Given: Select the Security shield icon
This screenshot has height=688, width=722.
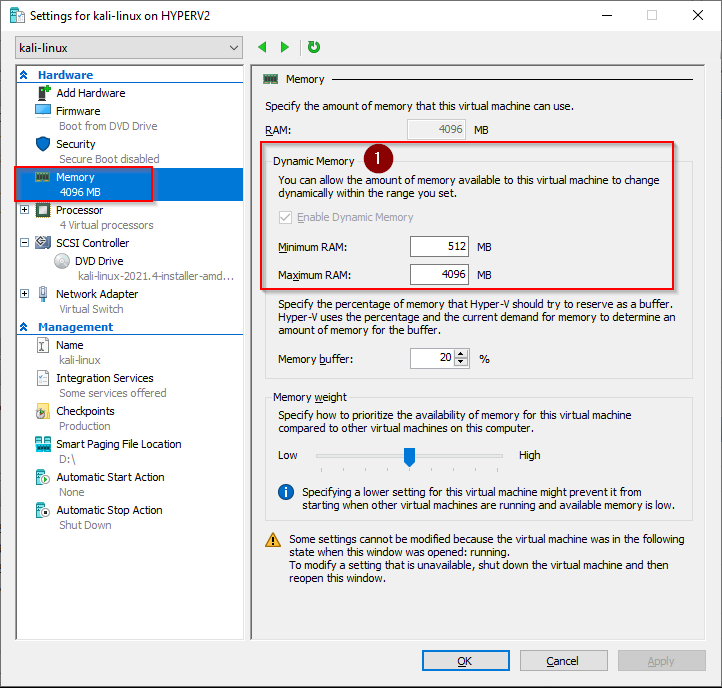Looking at the screenshot, I should pyautogui.click(x=43, y=144).
